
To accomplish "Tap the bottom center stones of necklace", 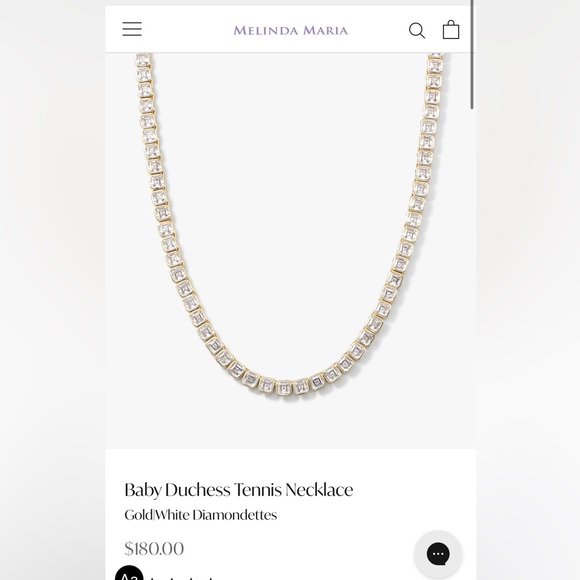I will click(x=291, y=387).
